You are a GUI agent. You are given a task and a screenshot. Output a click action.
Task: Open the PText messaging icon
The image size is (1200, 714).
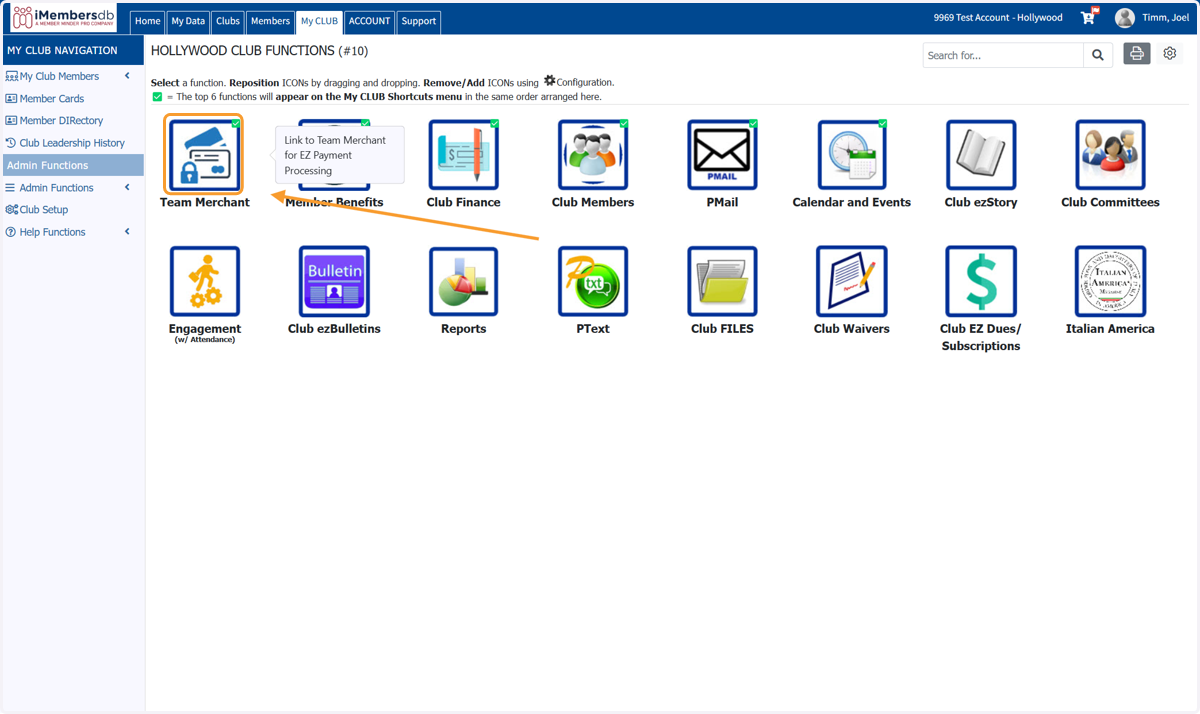[x=593, y=281]
